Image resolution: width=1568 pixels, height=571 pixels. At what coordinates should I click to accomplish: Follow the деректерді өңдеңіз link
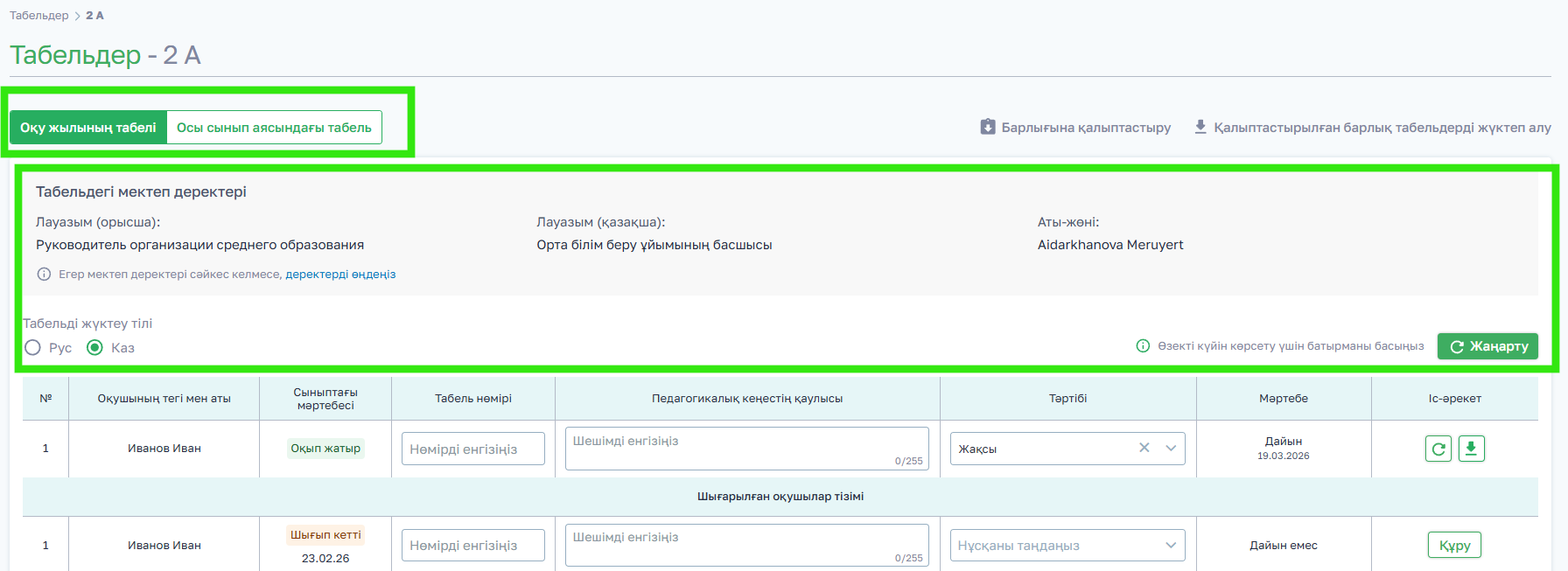click(340, 275)
